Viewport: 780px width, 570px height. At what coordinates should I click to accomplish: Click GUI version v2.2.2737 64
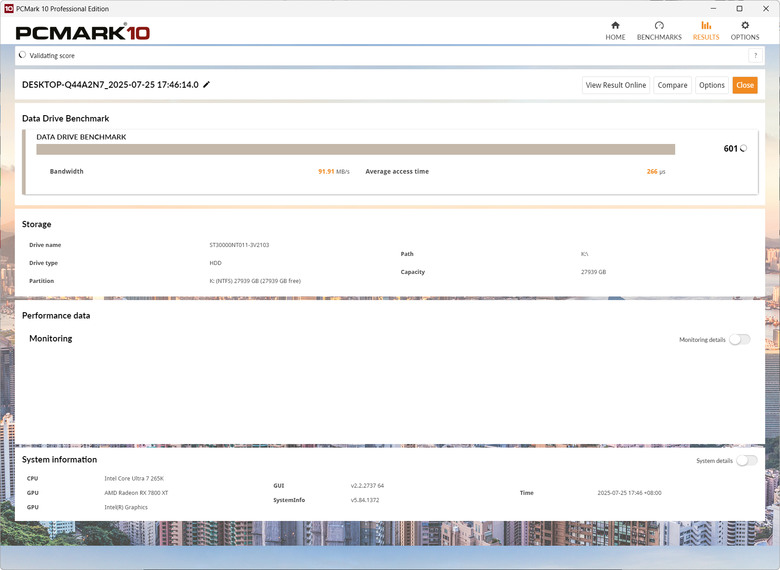[x=367, y=485]
